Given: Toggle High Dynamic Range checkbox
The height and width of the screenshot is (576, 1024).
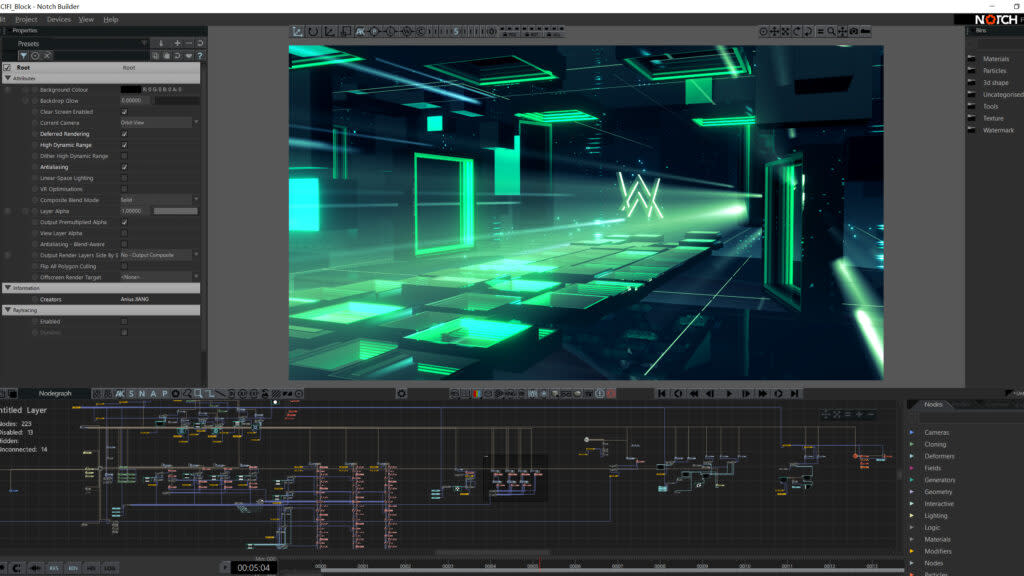Looking at the screenshot, I should pos(124,145).
